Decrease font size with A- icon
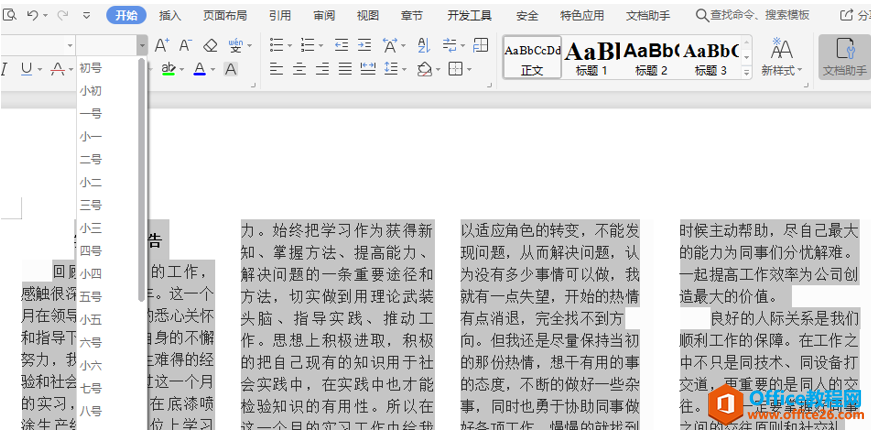 [x=186, y=45]
